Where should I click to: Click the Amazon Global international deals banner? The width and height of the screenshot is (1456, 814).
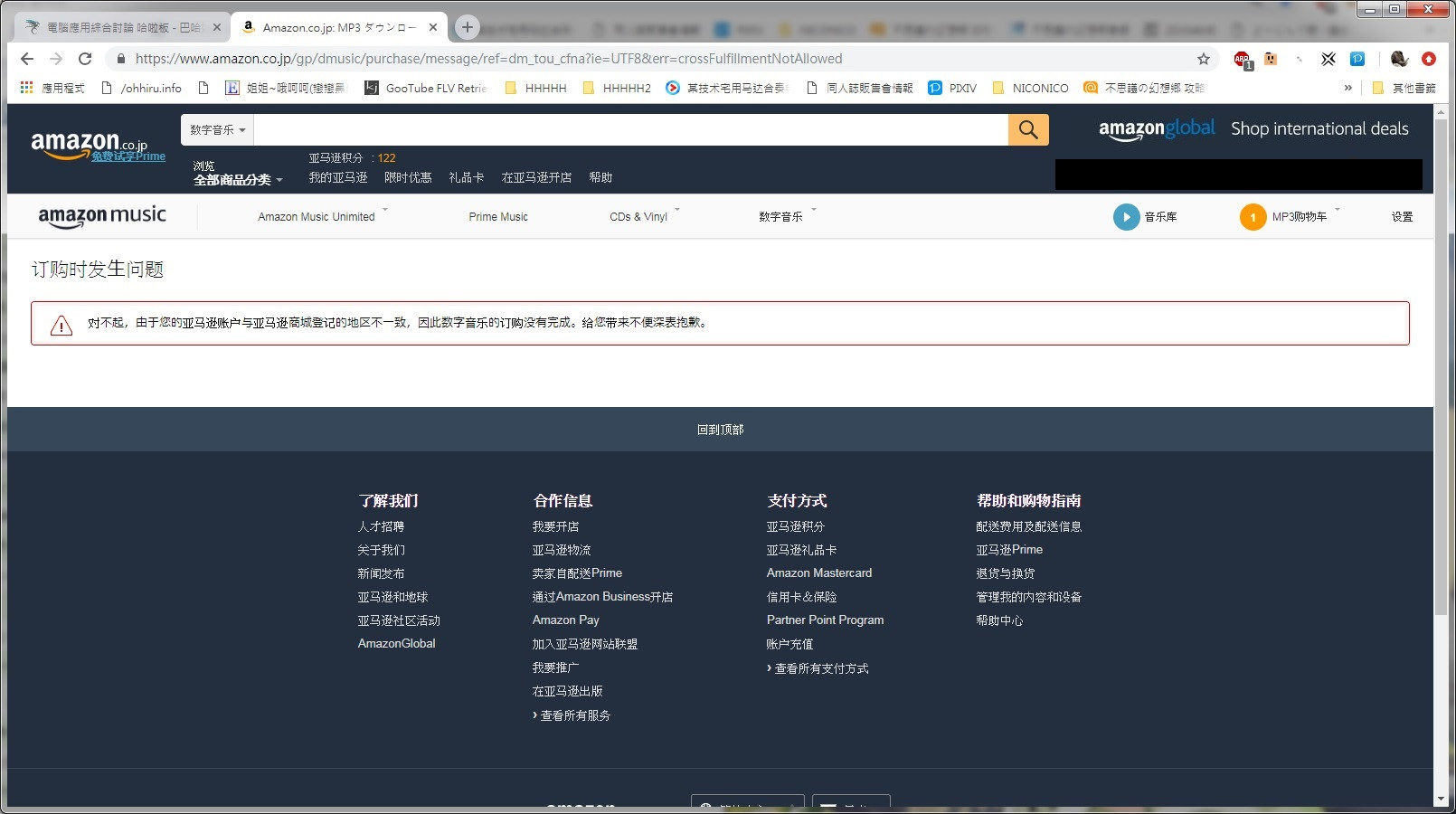click(1253, 129)
